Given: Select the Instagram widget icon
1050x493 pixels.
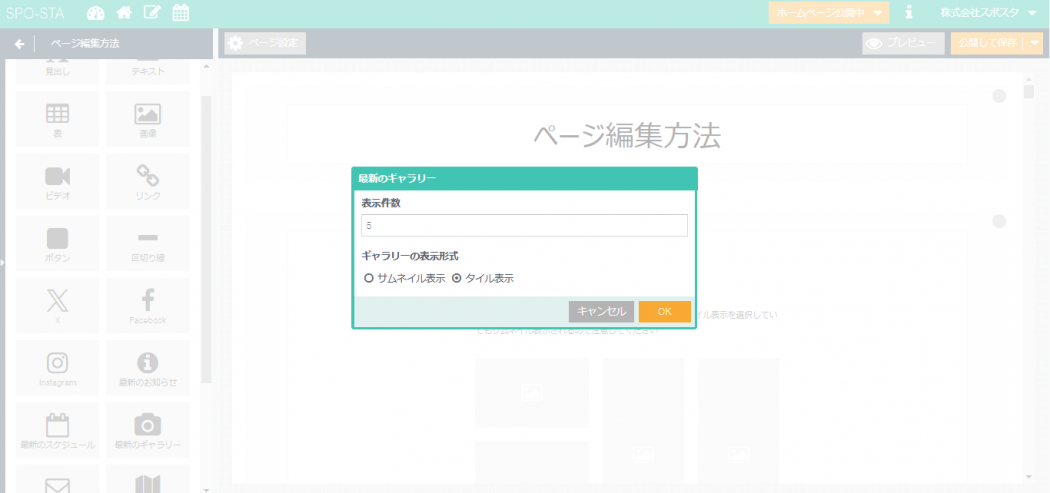Looking at the screenshot, I should pos(58,367).
